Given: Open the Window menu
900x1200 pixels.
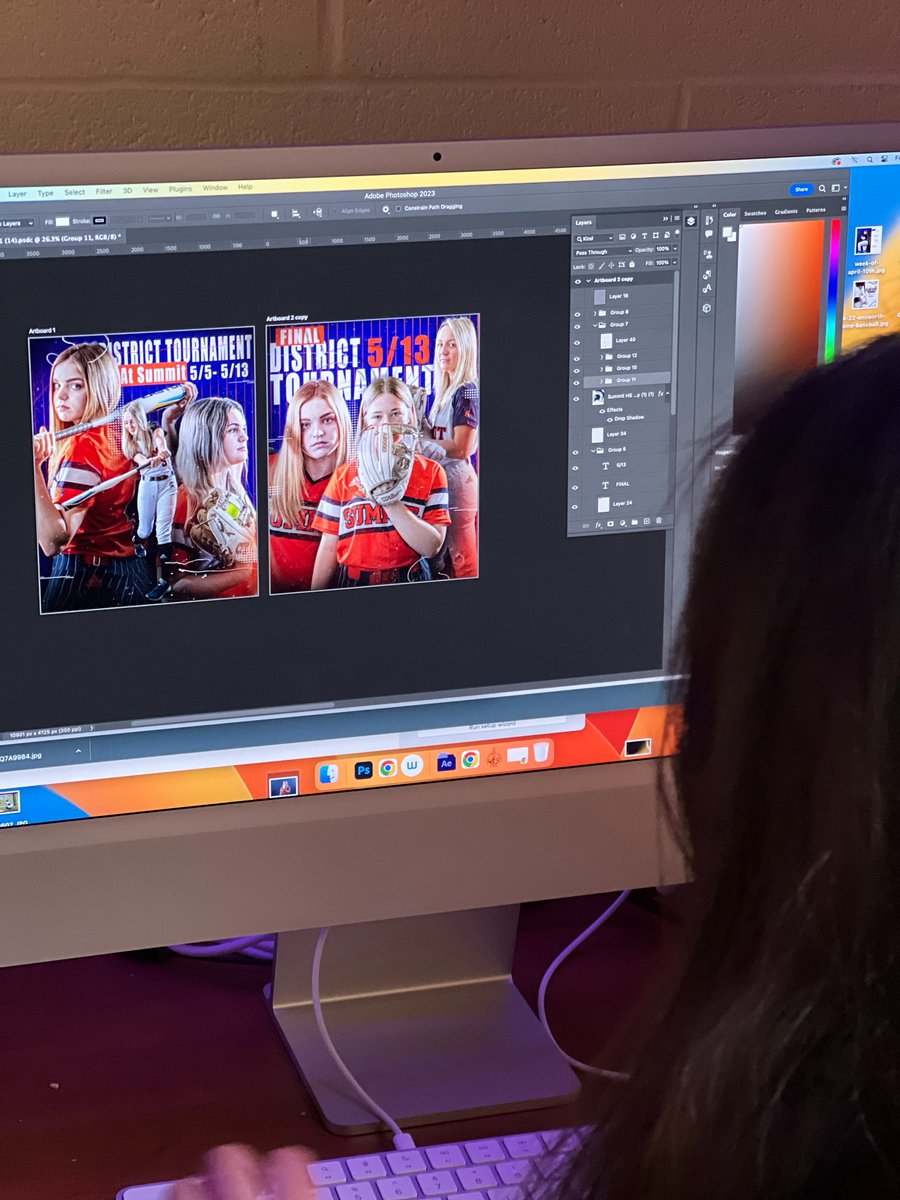Looking at the screenshot, I should pyautogui.click(x=215, y=188).
